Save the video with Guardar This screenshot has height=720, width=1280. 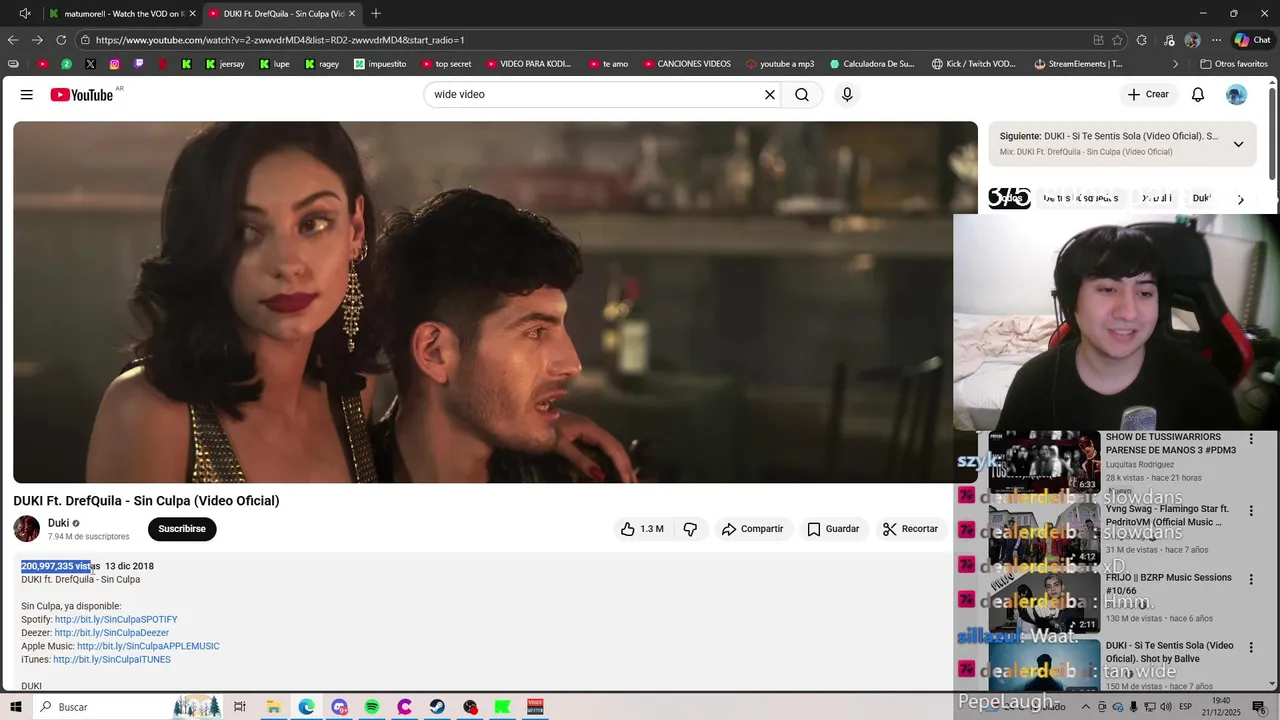[x=833, y=529]
